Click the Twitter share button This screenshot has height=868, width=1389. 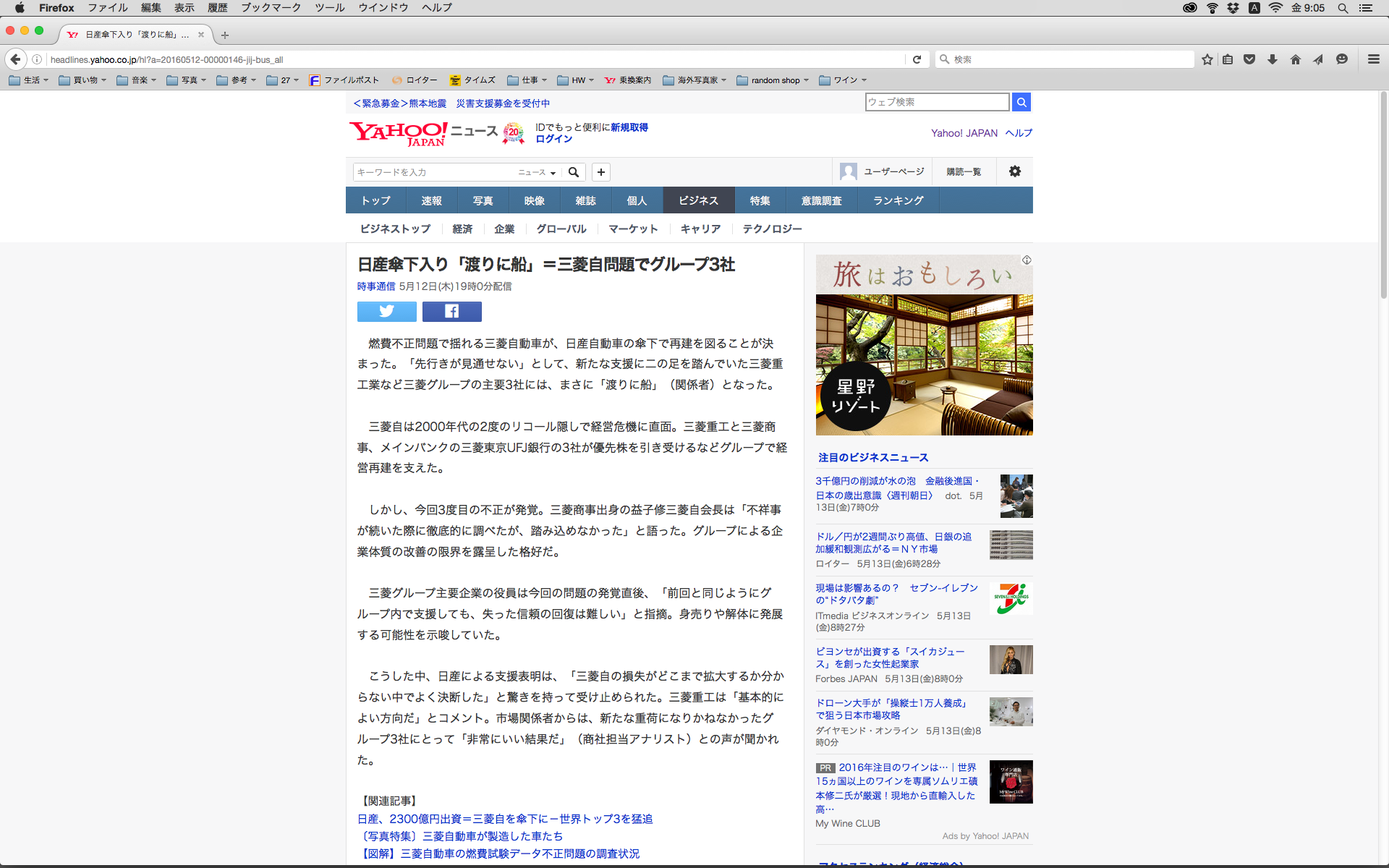pos(386,311)
